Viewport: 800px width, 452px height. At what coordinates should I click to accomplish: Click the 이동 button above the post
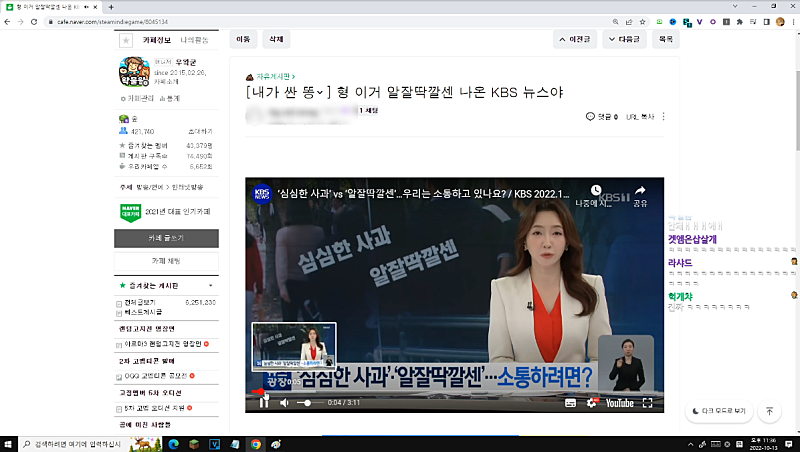tap(243, 39)
